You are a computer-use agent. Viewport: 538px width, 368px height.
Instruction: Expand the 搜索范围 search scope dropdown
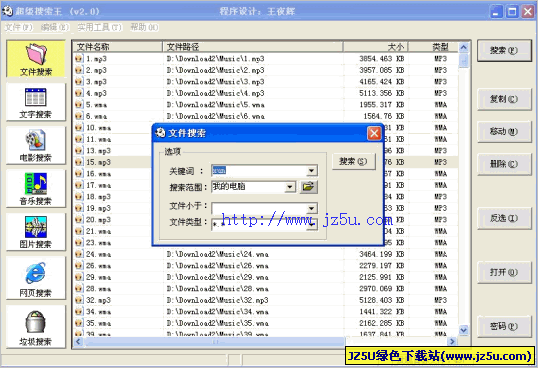pyautogui.click(x=290, y=187)
